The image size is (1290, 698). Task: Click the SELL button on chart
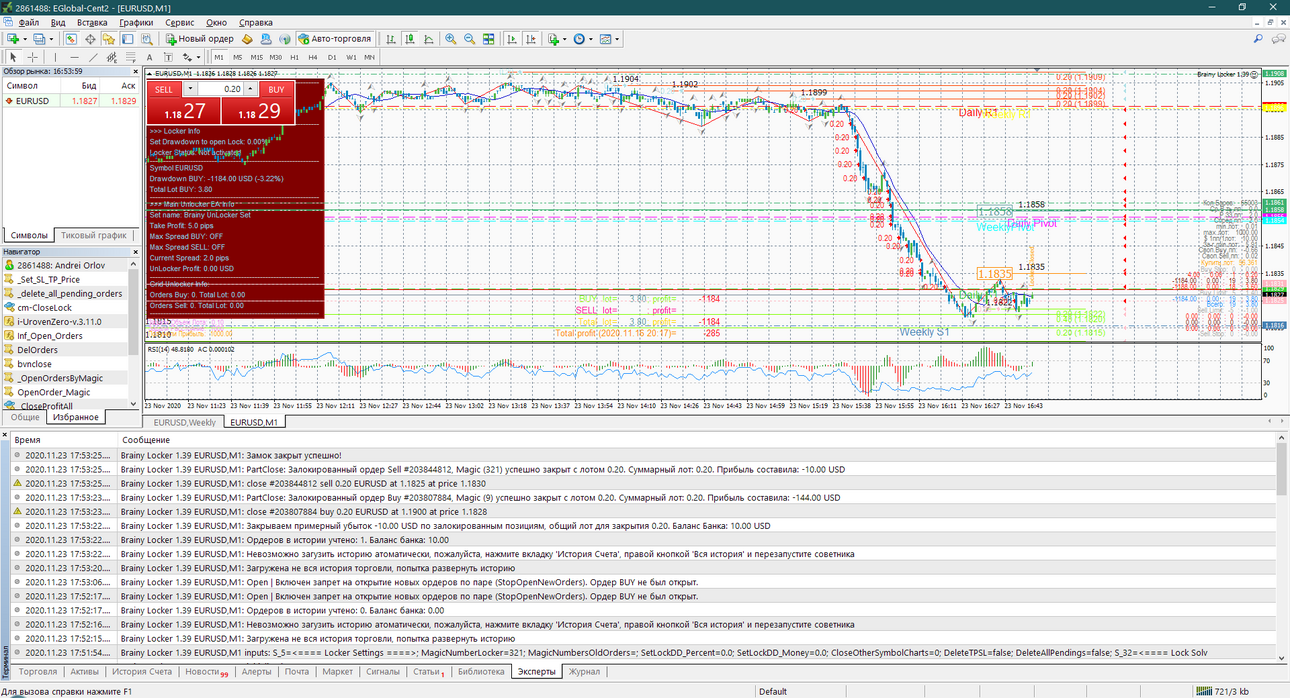tap(164, 89)
